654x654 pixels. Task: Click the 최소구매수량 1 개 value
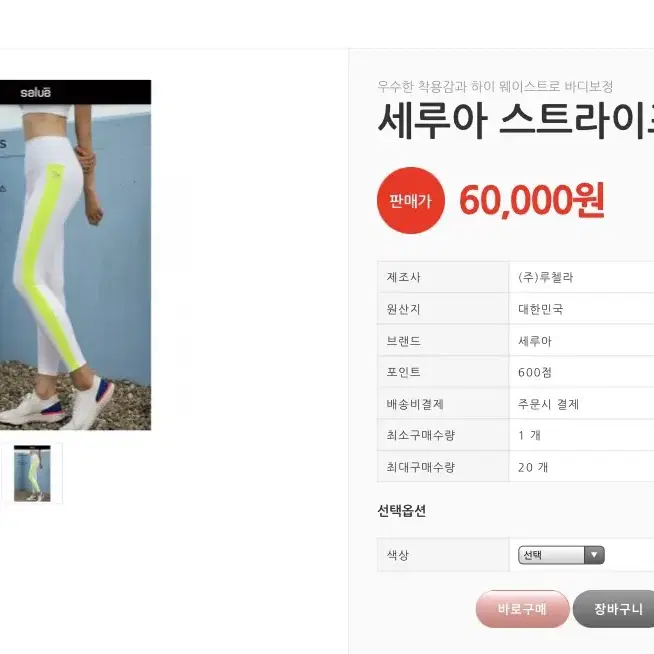[530, 435]
